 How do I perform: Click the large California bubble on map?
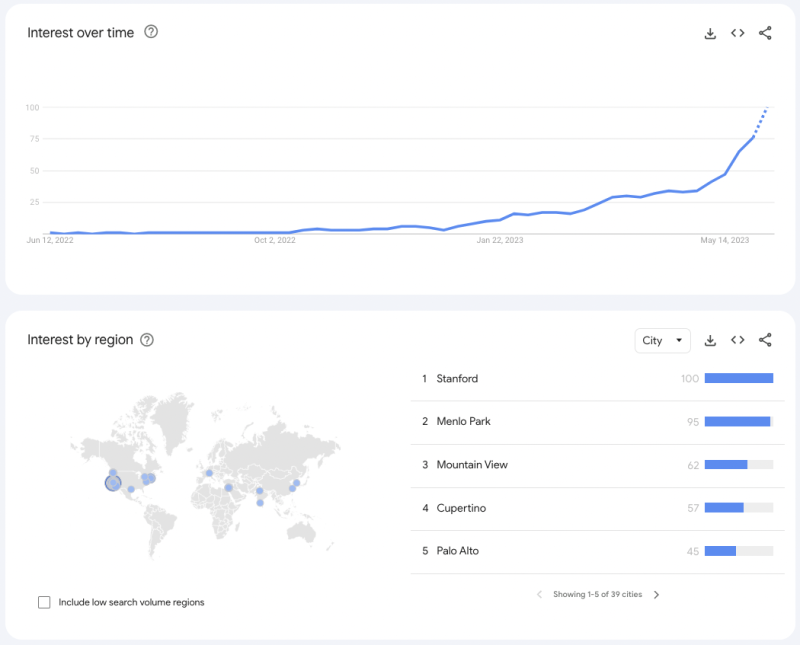113,483
